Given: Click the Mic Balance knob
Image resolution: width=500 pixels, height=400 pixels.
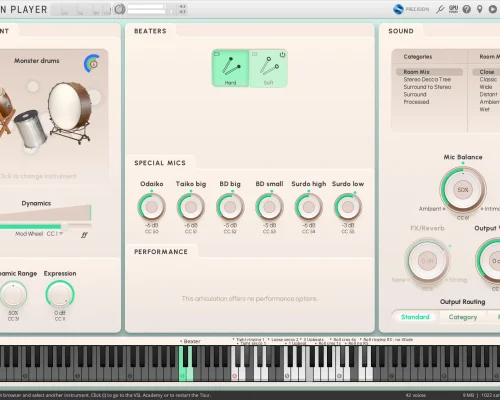Looking at the screenshot, I should (x=463, y=190).
